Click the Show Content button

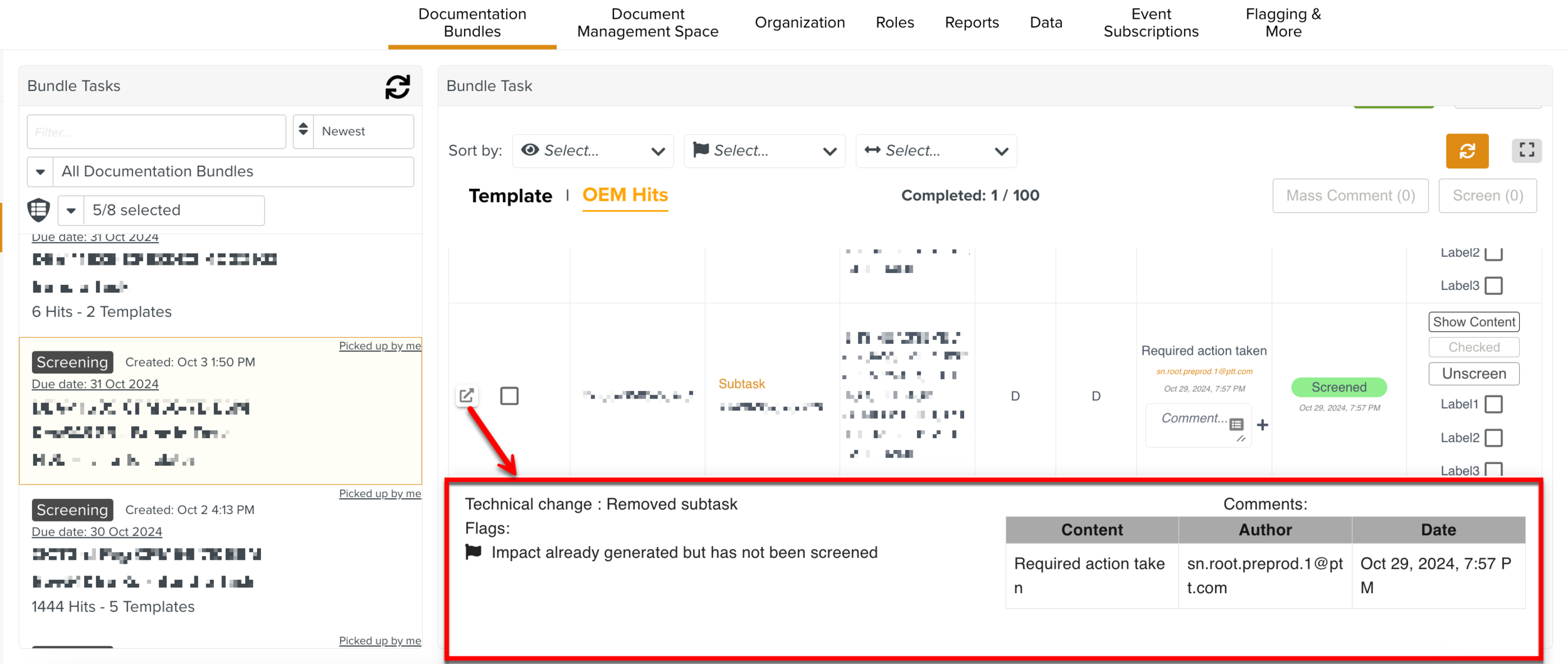tap(1473, 322)
